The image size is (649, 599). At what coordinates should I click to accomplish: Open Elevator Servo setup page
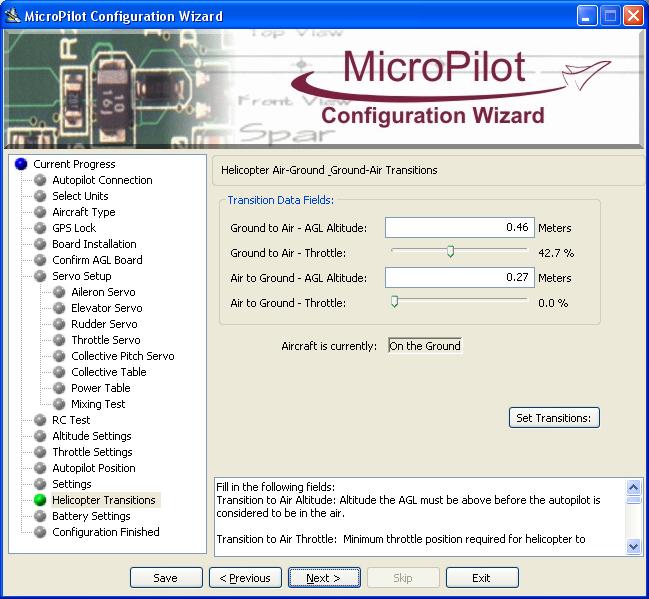(107, 308)
